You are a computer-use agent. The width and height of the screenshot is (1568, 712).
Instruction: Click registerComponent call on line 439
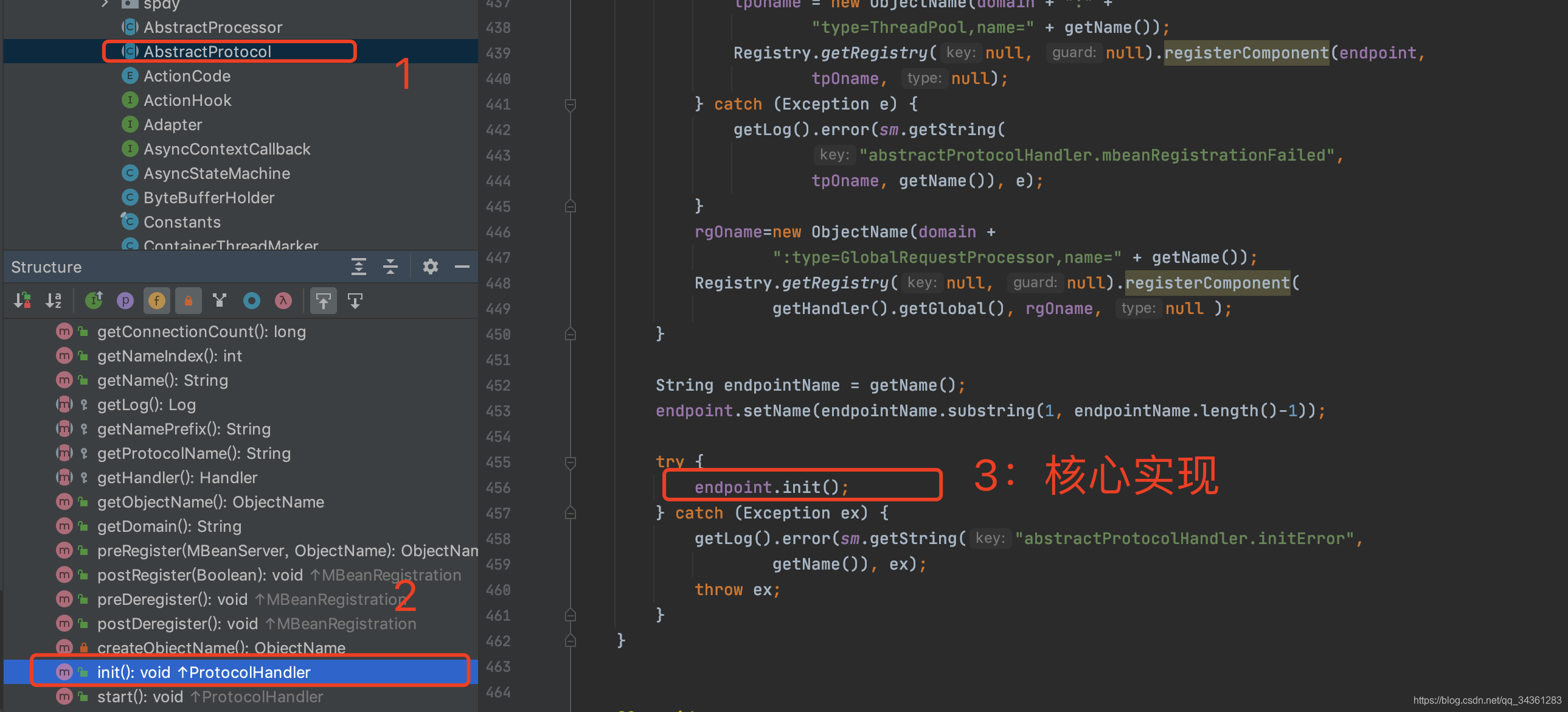pos(1246,53)
